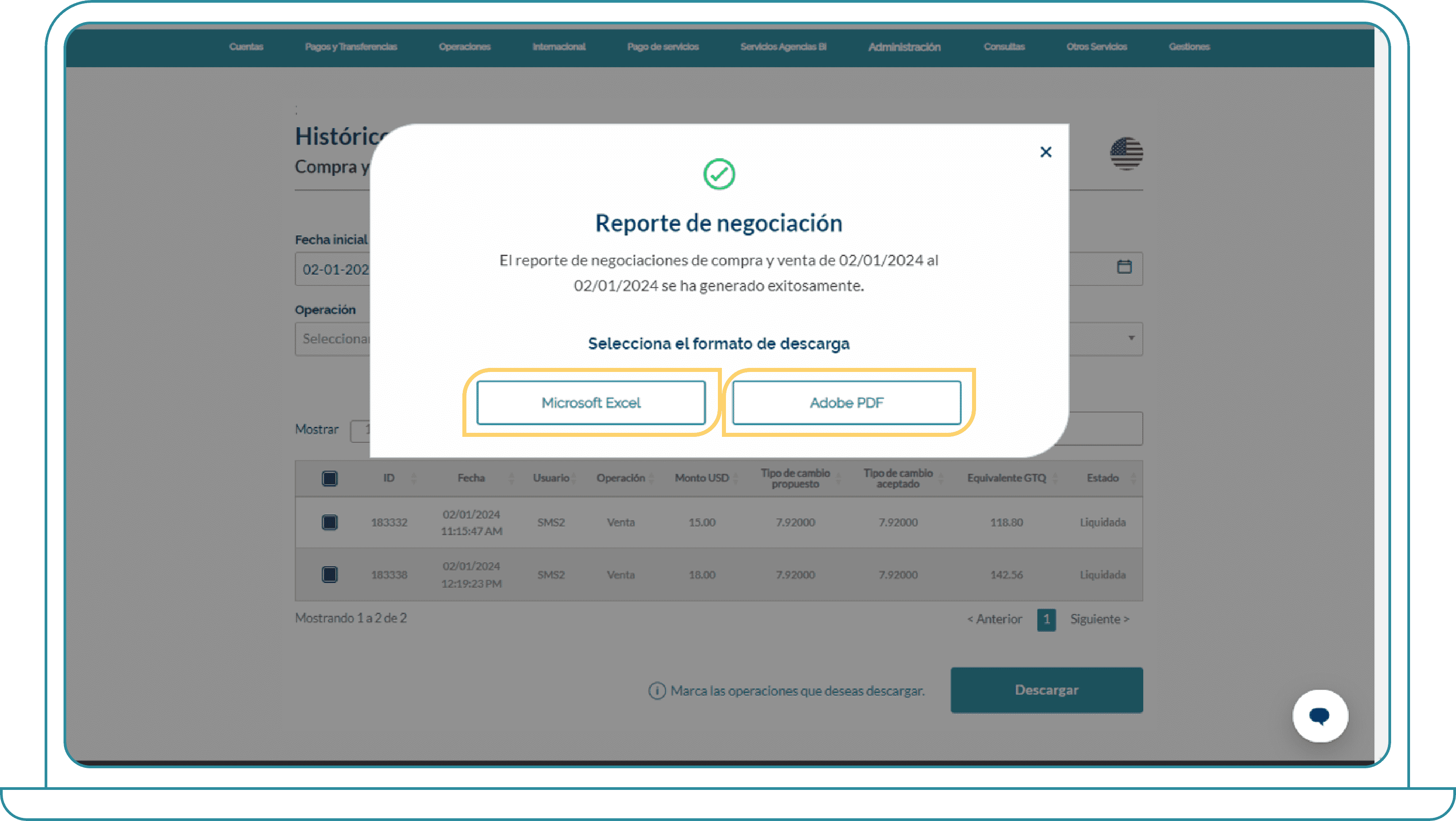Open the calendar date picker icon

1124,267
